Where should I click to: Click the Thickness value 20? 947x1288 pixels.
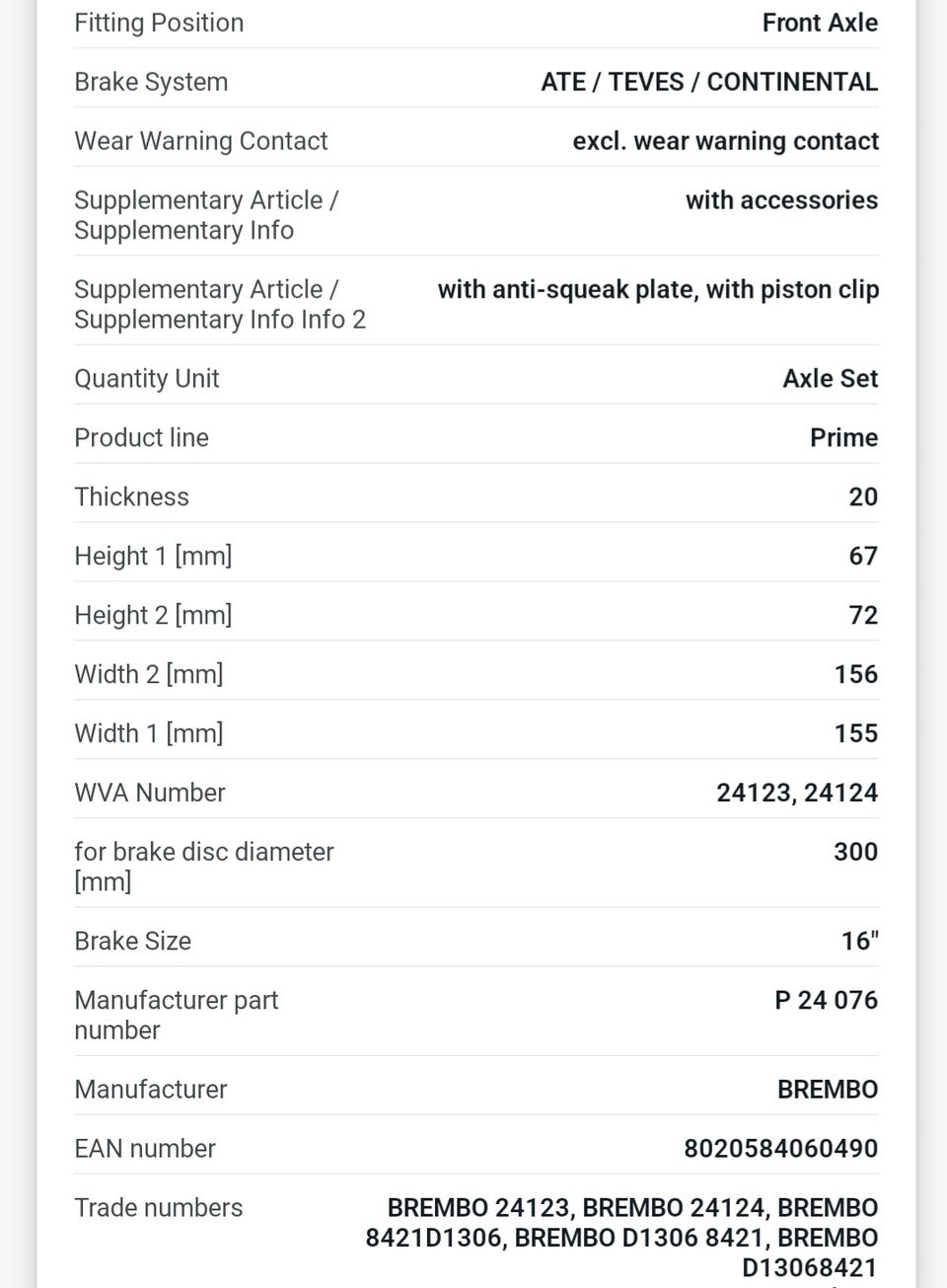click(863, 496)
